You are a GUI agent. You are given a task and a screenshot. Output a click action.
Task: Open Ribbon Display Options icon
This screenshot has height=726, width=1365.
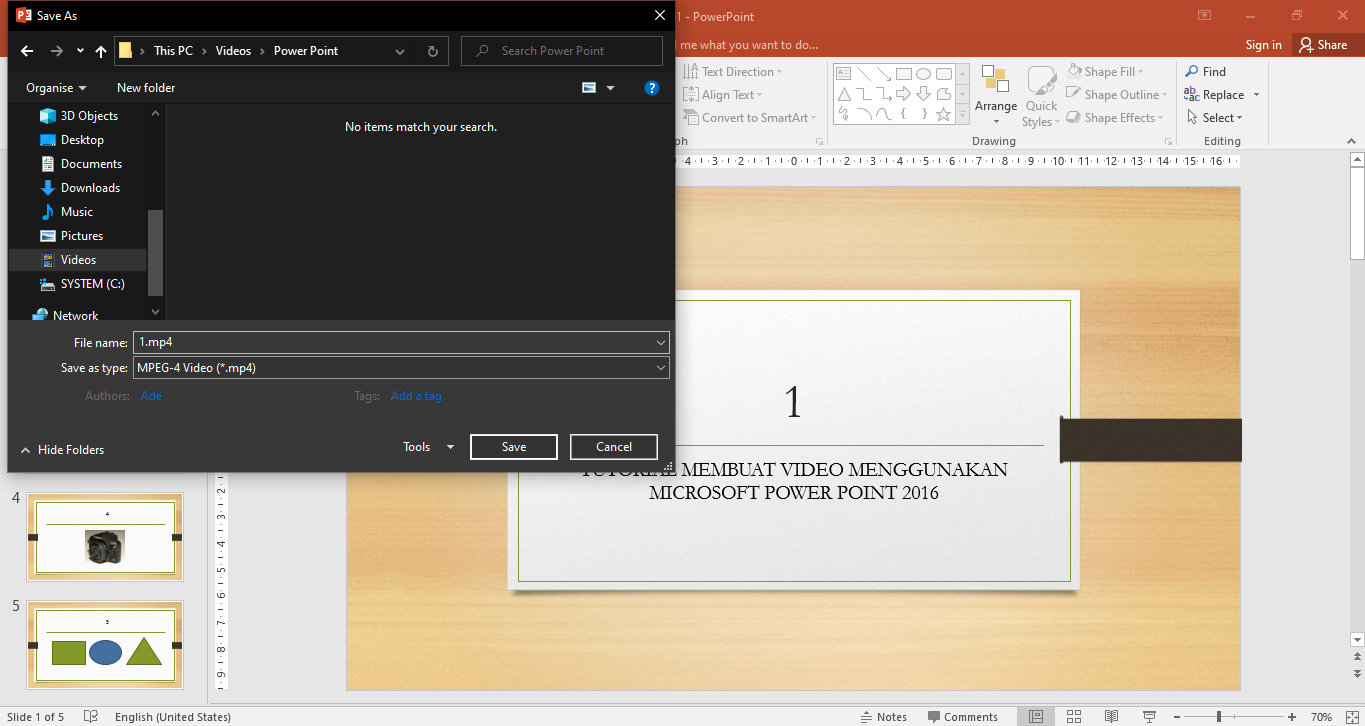(1205, 15)
